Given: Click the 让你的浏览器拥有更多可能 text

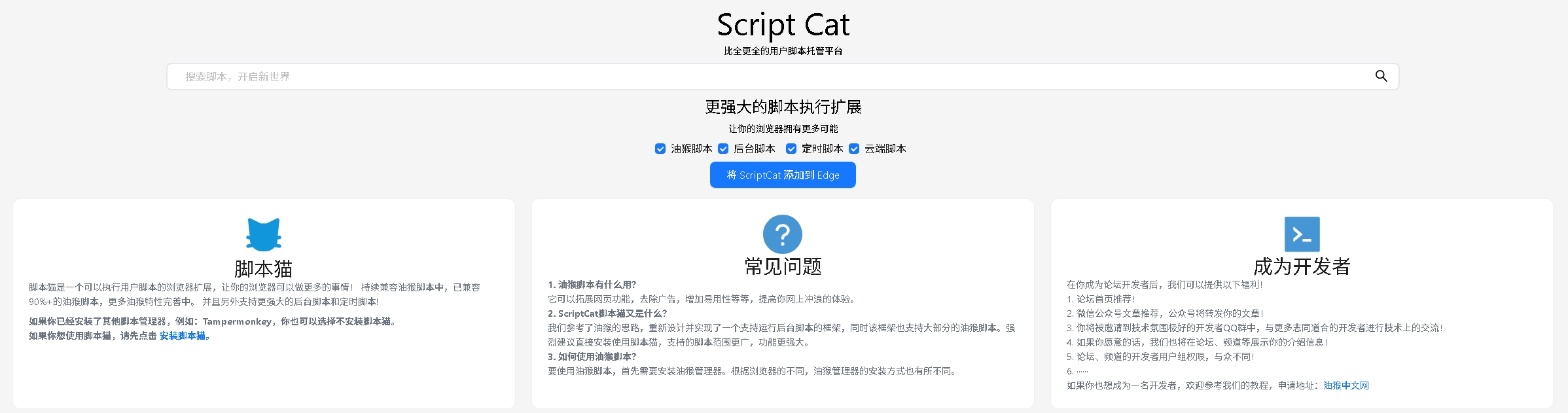Looking at the screenshot, I should point(783,129).
